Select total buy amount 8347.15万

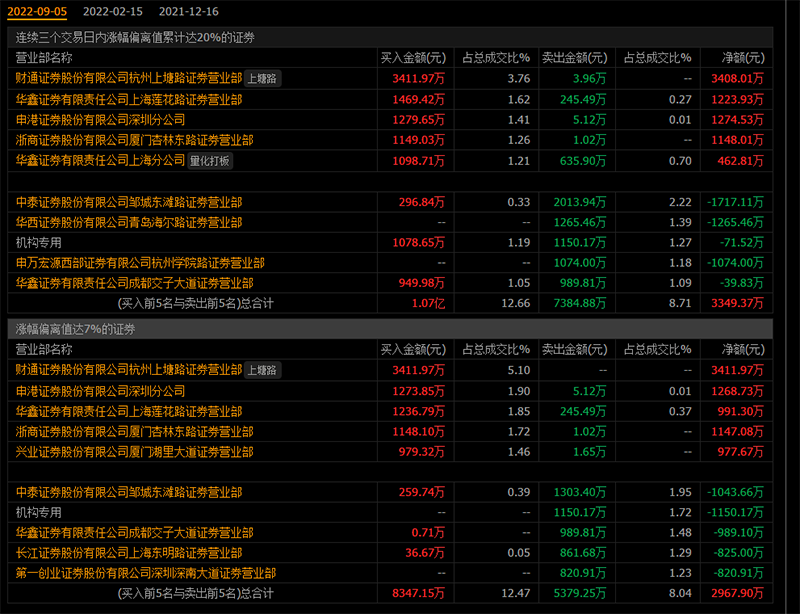click(418, 593)
